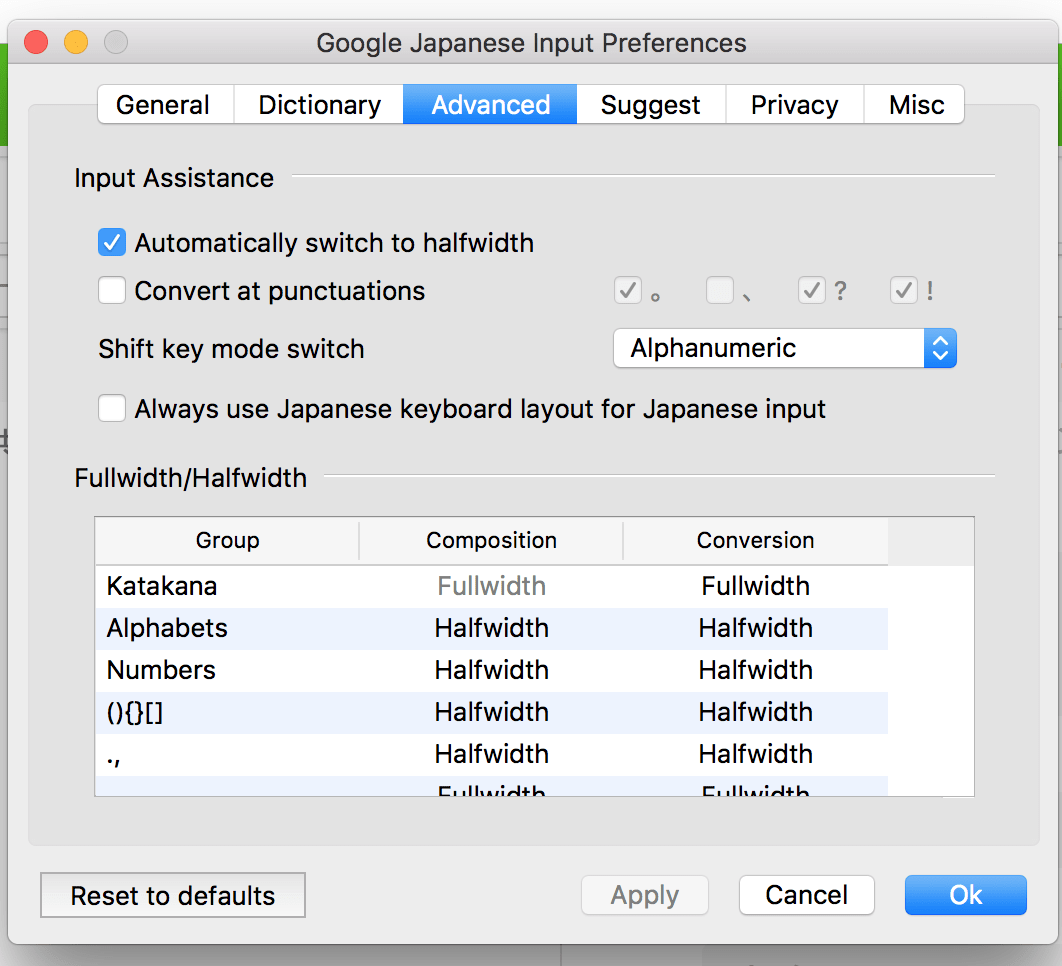Go to the Suggest tab
This screenshot has width=1062, height=966.
[x=651, y=104]
